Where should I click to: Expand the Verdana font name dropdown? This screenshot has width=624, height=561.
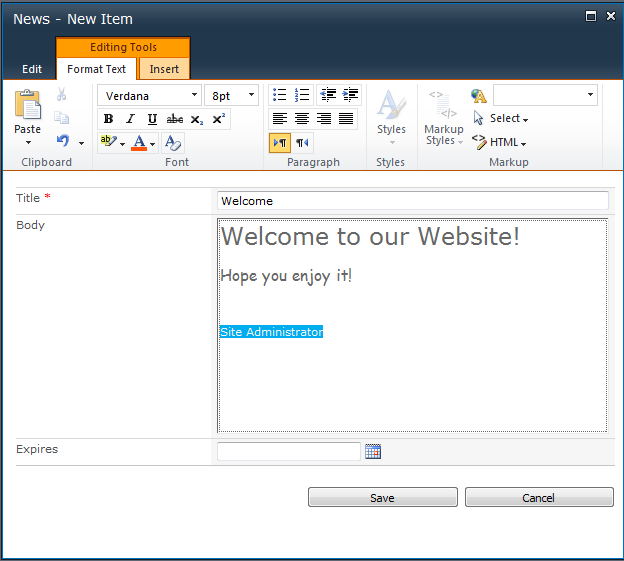194,95
